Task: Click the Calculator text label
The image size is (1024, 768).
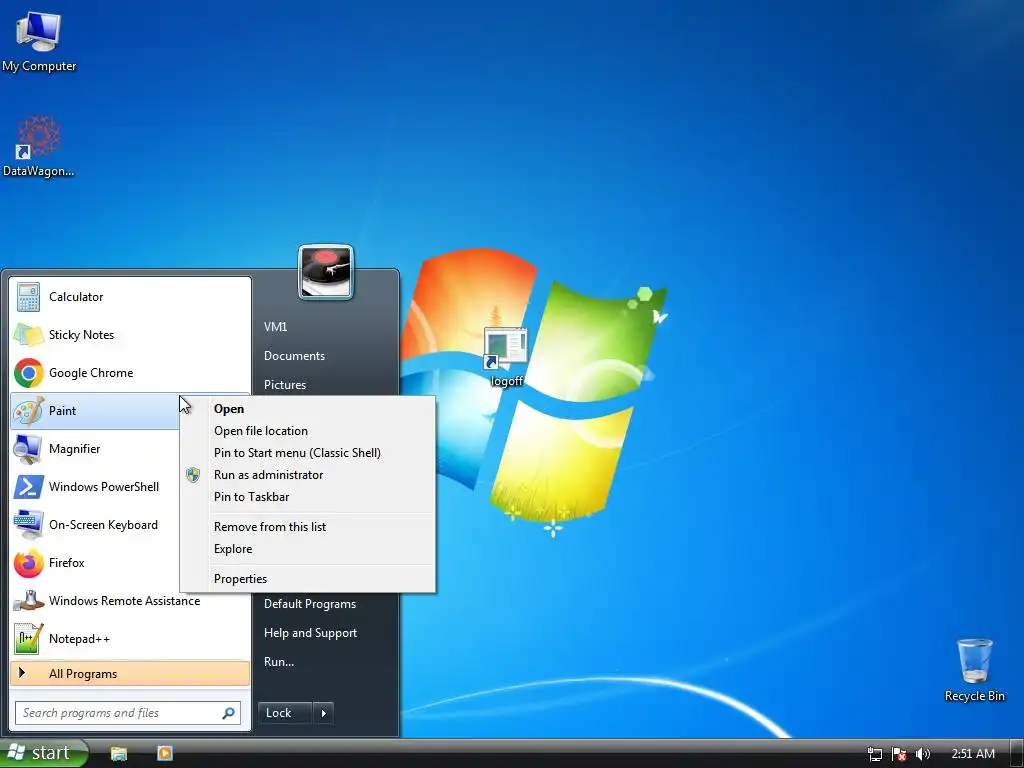Action: click(x=76, y=297)
